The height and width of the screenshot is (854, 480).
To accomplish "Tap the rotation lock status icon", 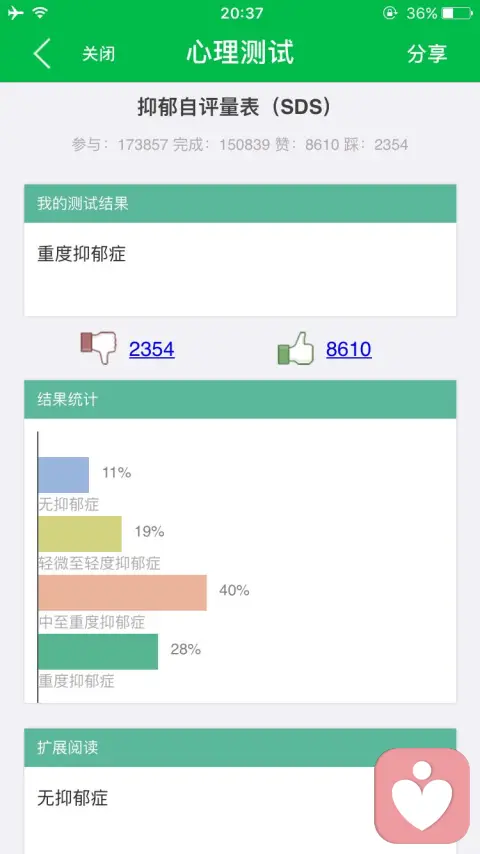I will [390, 13].
